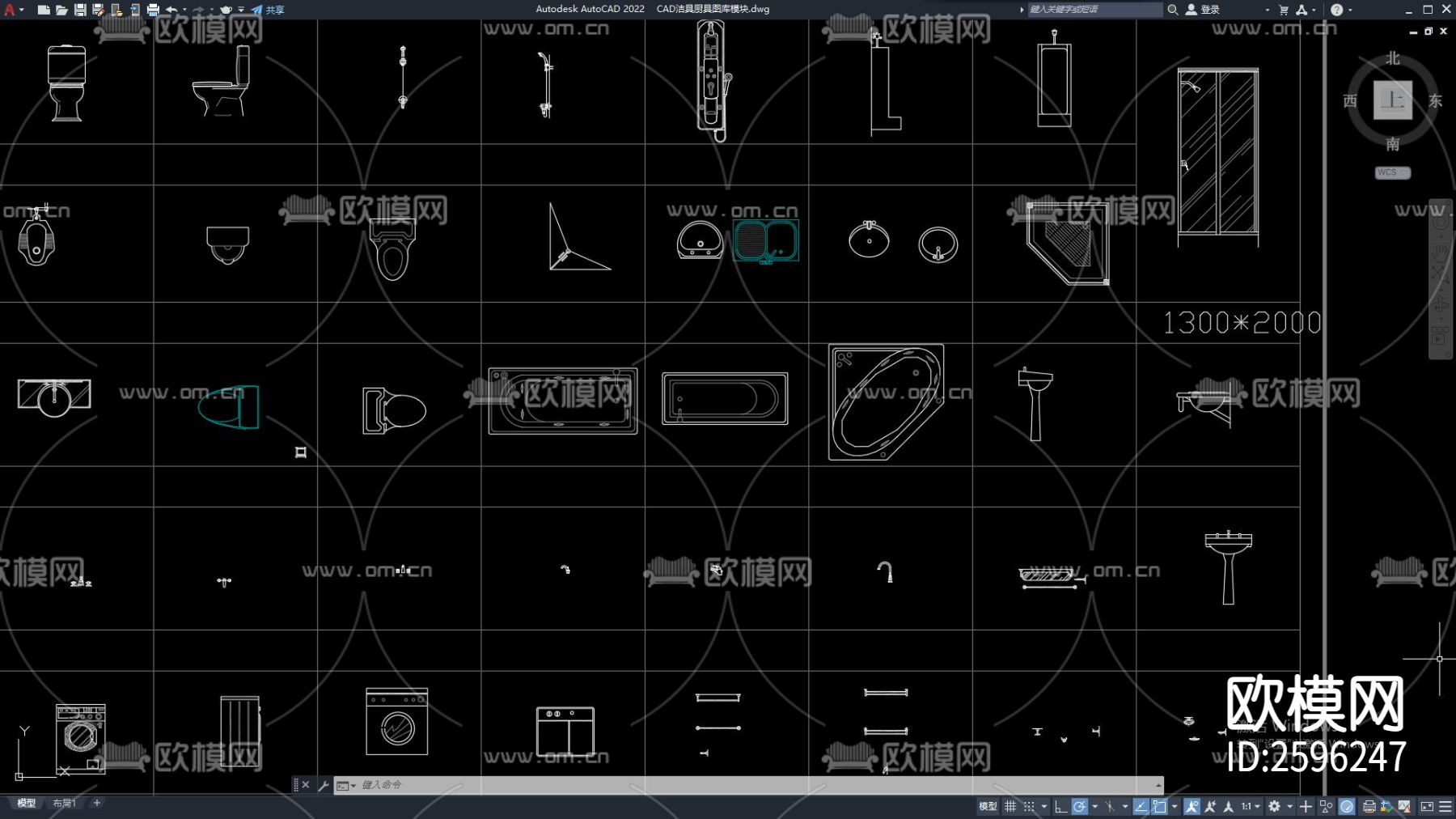Switch to the 布局1 layout tab

(x=63, y=803)
